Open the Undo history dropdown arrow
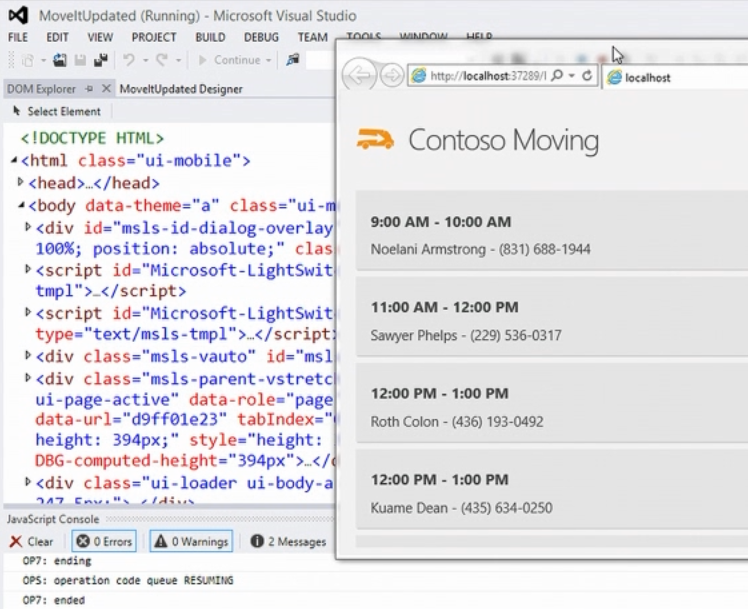The height and width of the screenshot is (609, 748). point(145,61)
